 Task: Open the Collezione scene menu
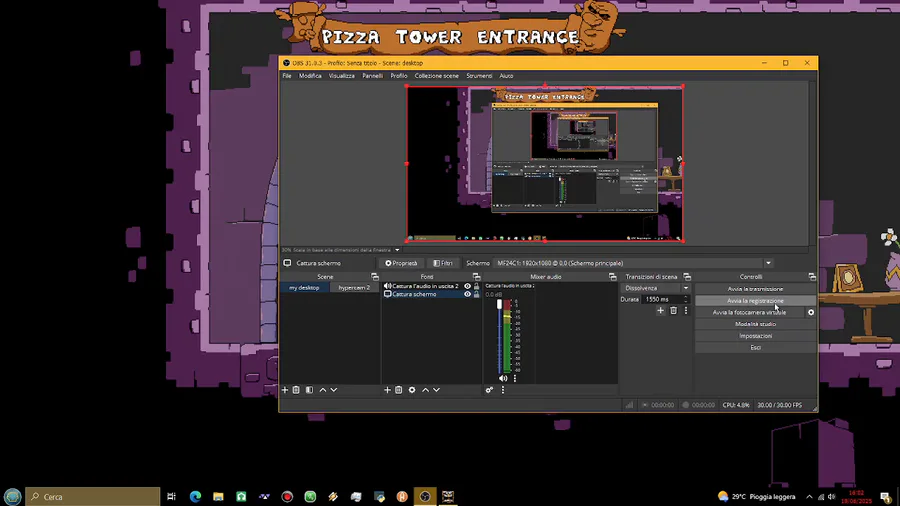click(x=437, y=76)
